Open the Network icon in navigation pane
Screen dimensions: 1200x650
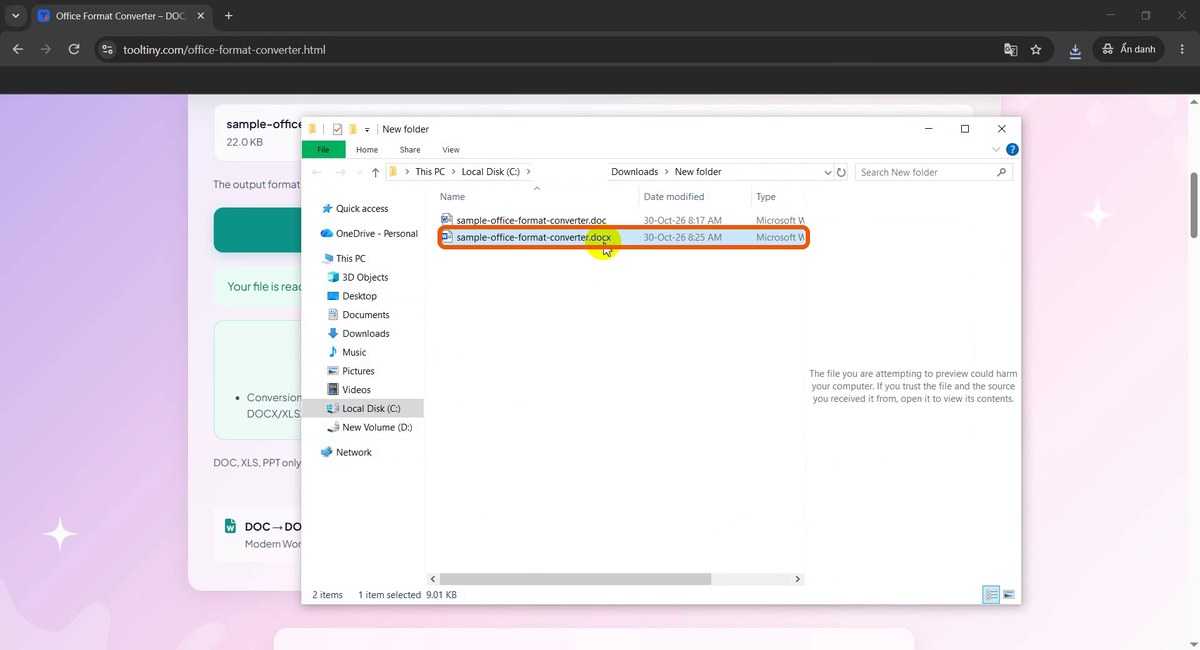point(326,452)
